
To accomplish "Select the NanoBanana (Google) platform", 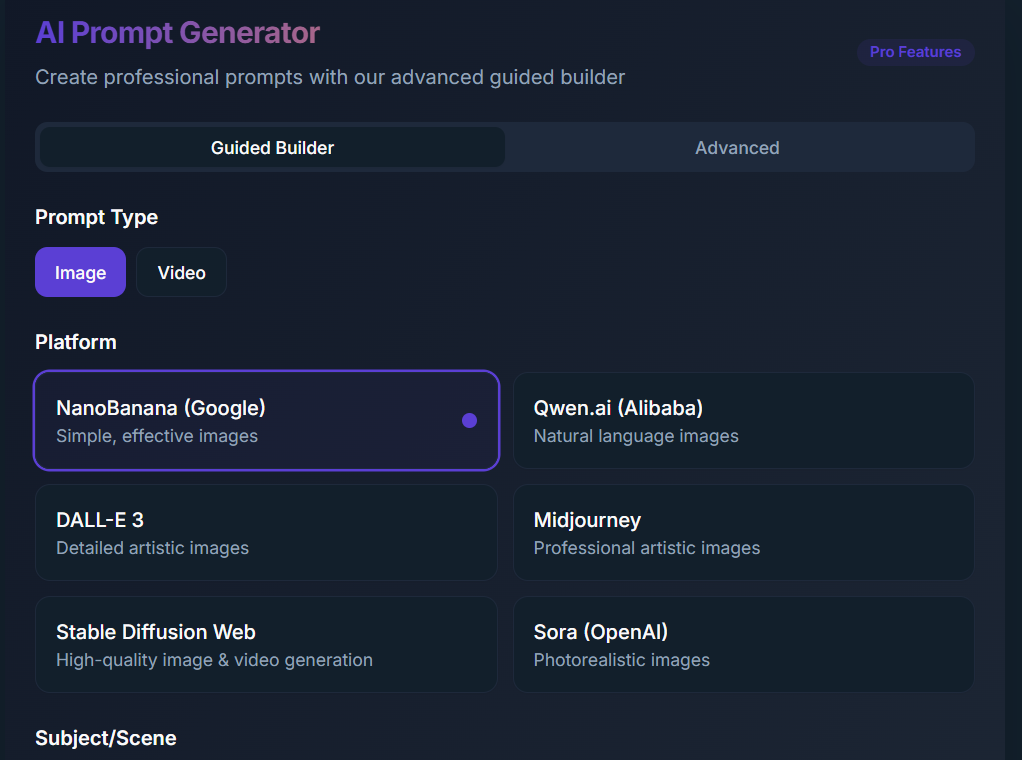I will pyautogui.click(x=266, y=420).
